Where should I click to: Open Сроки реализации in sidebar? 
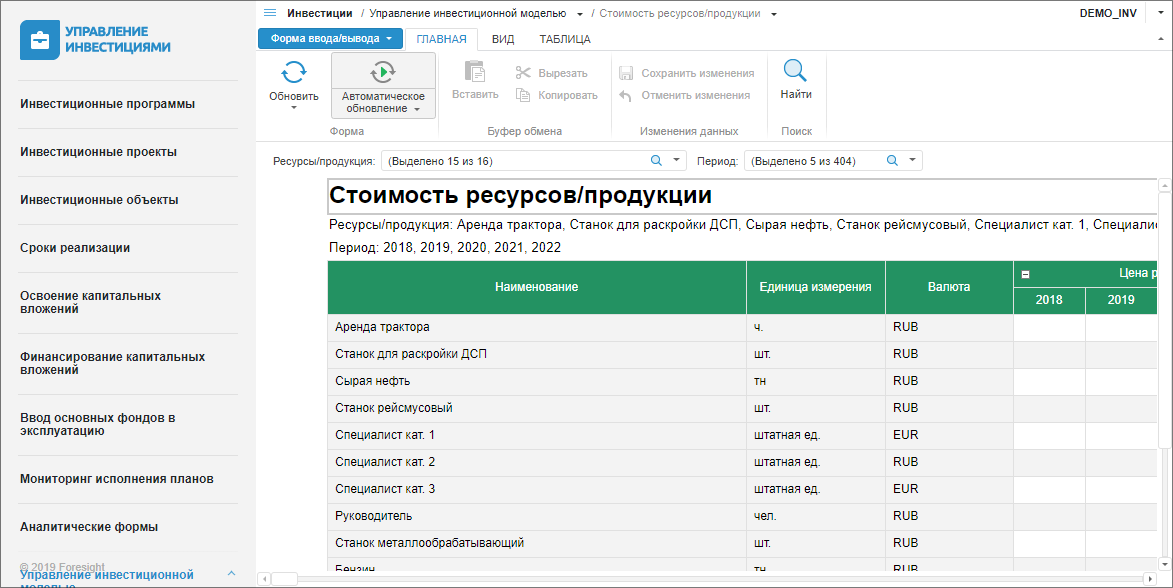[x=75, y=248]
